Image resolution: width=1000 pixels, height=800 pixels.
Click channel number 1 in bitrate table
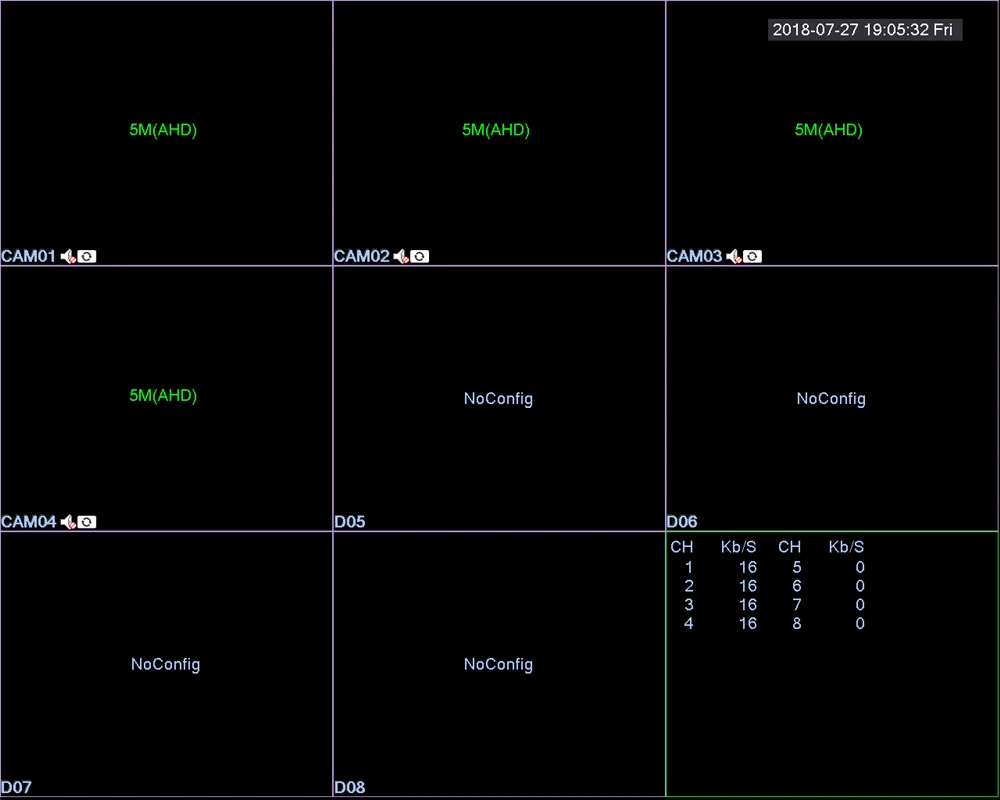point(689,567)
